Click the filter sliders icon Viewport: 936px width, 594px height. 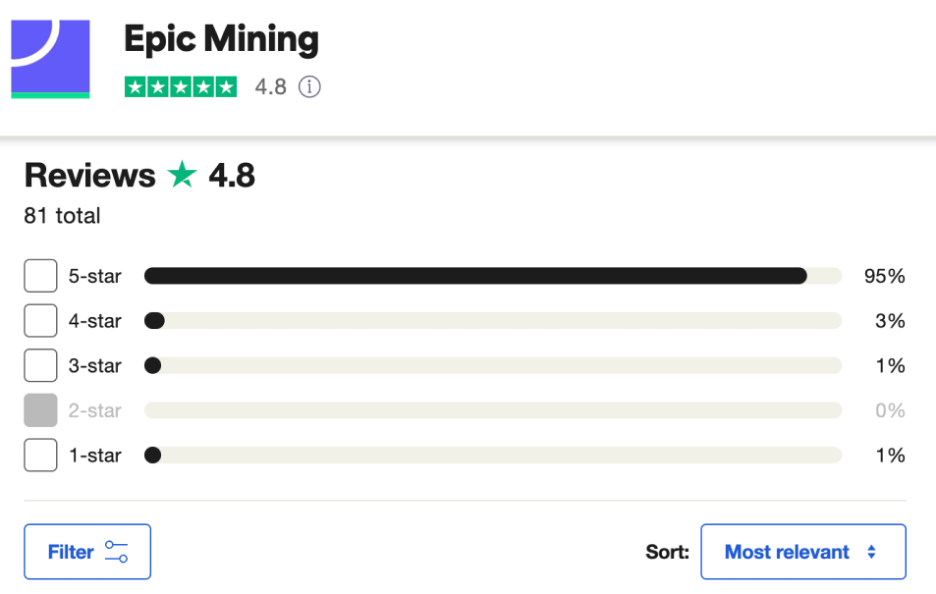point(116,552)
